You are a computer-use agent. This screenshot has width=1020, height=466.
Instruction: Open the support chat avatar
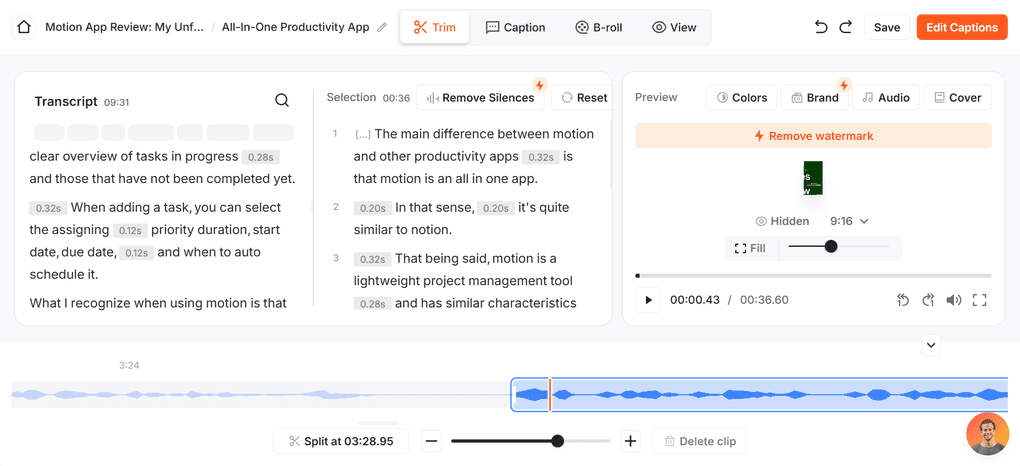click(x=987, y=433)
